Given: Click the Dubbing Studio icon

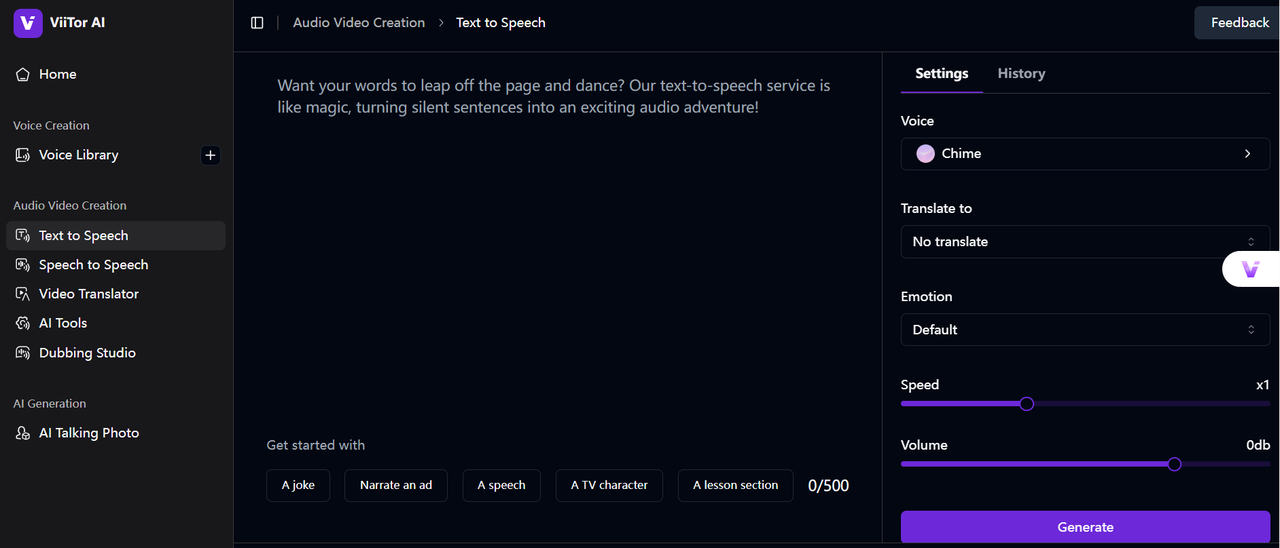Looking at the screenshot, I should tap(23, 353).
